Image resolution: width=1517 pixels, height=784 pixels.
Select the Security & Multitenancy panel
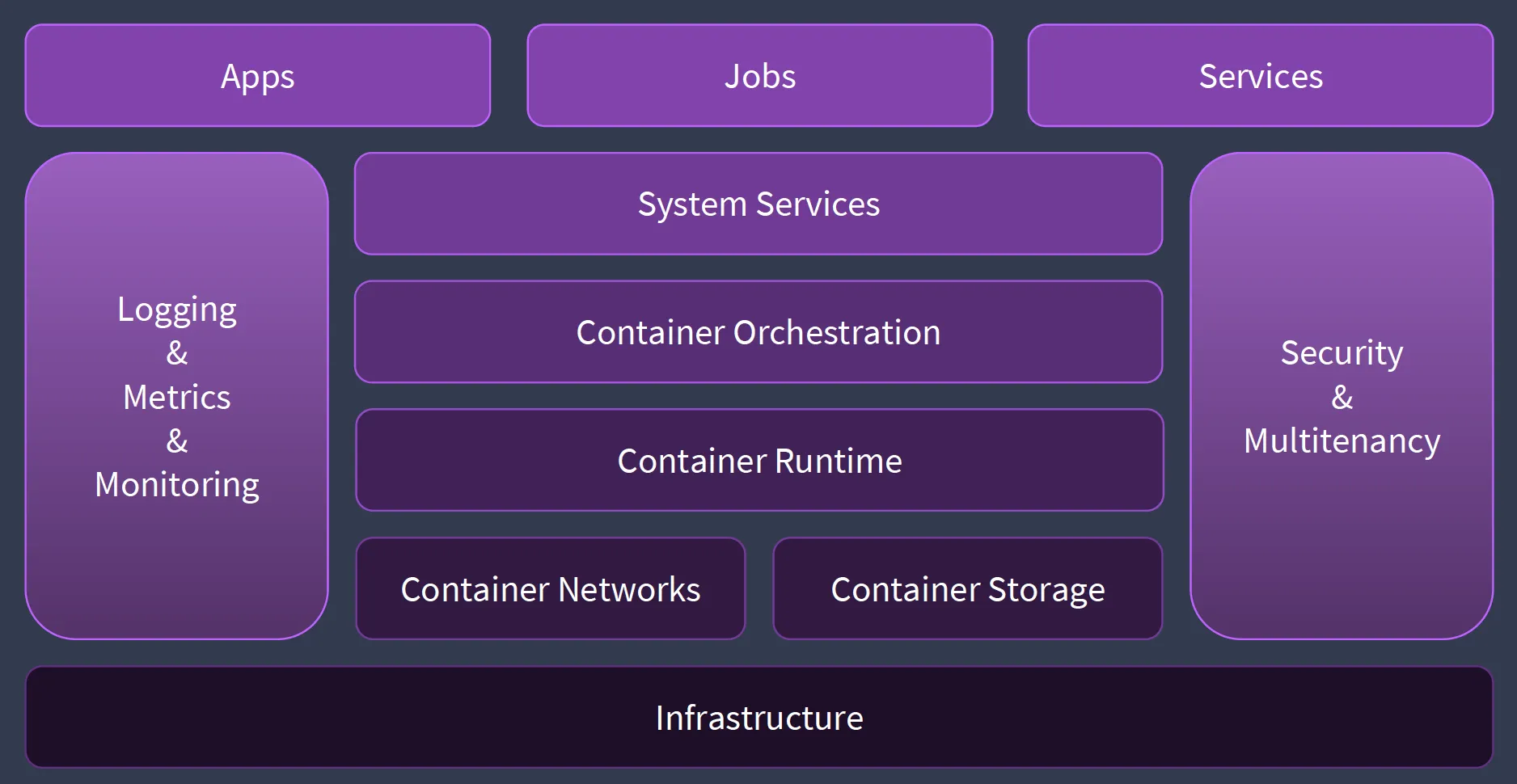click(1342, 396)
